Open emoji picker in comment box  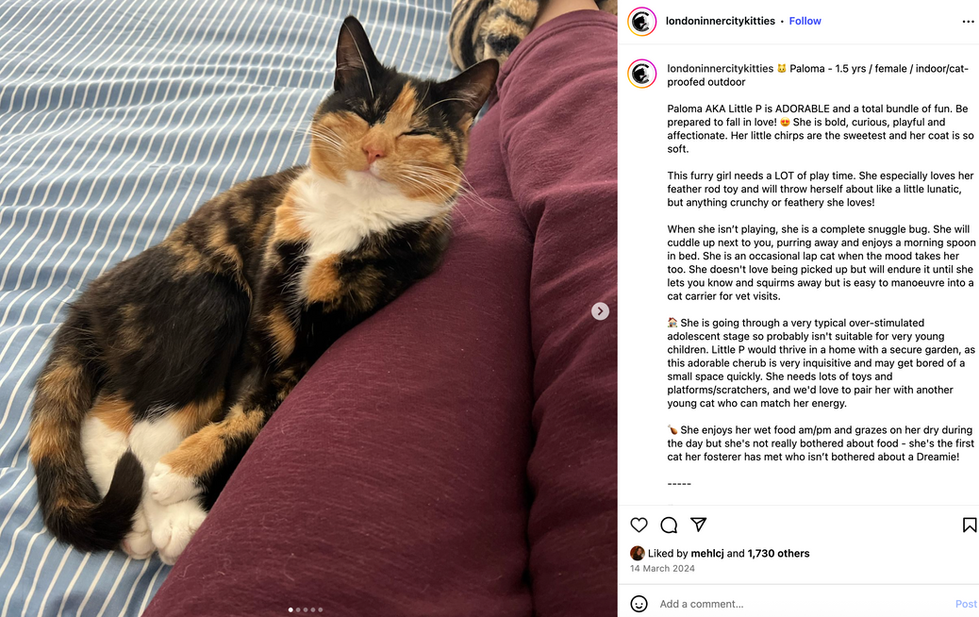click(639, 604)
